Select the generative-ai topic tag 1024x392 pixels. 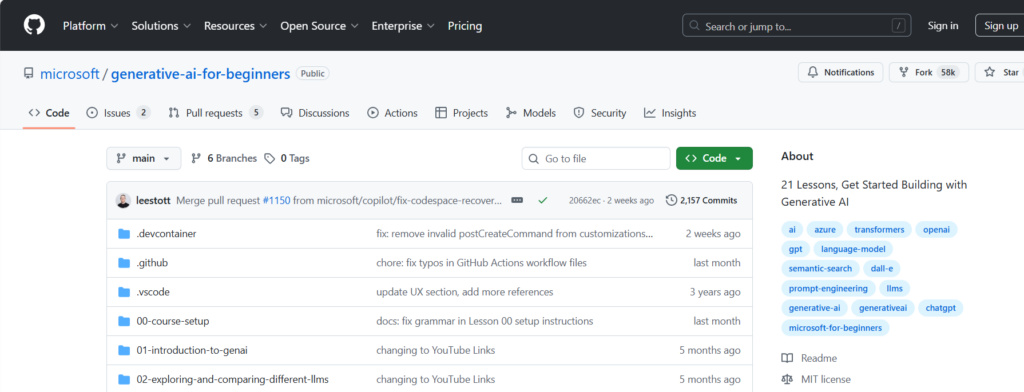(x=814, y=308)
